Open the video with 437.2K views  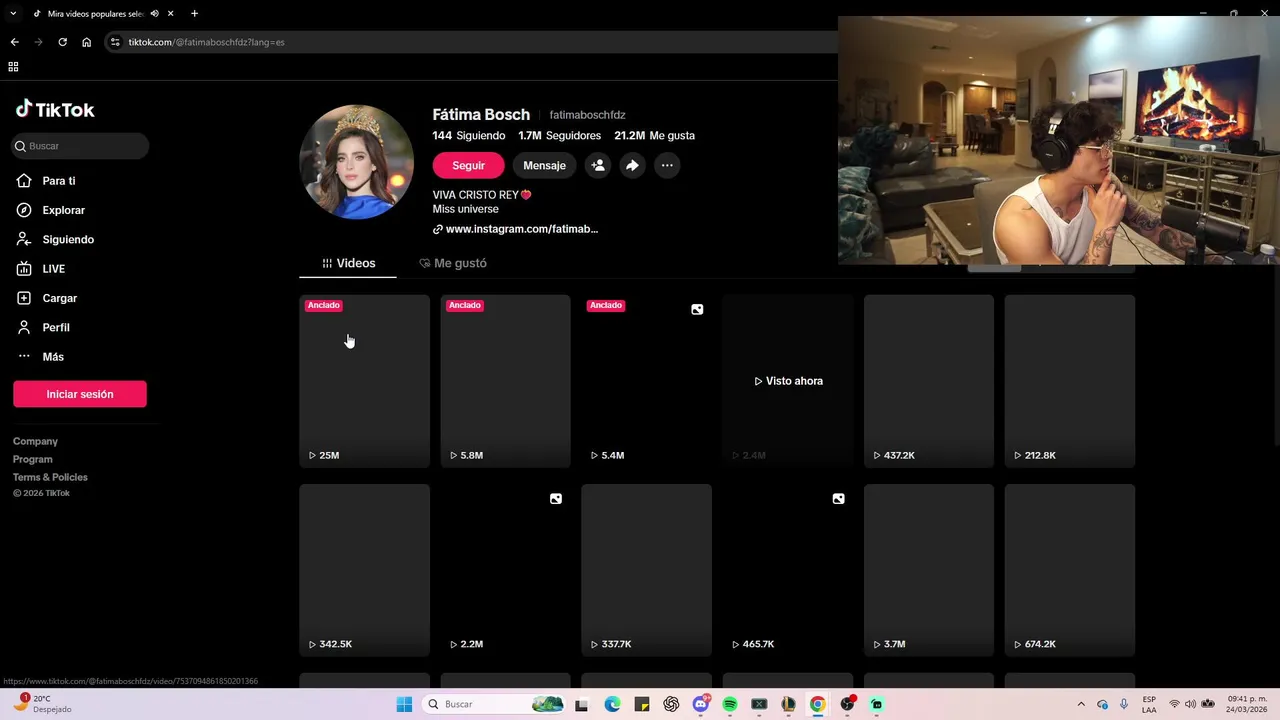pyautogui.click(x=929, y=381)
